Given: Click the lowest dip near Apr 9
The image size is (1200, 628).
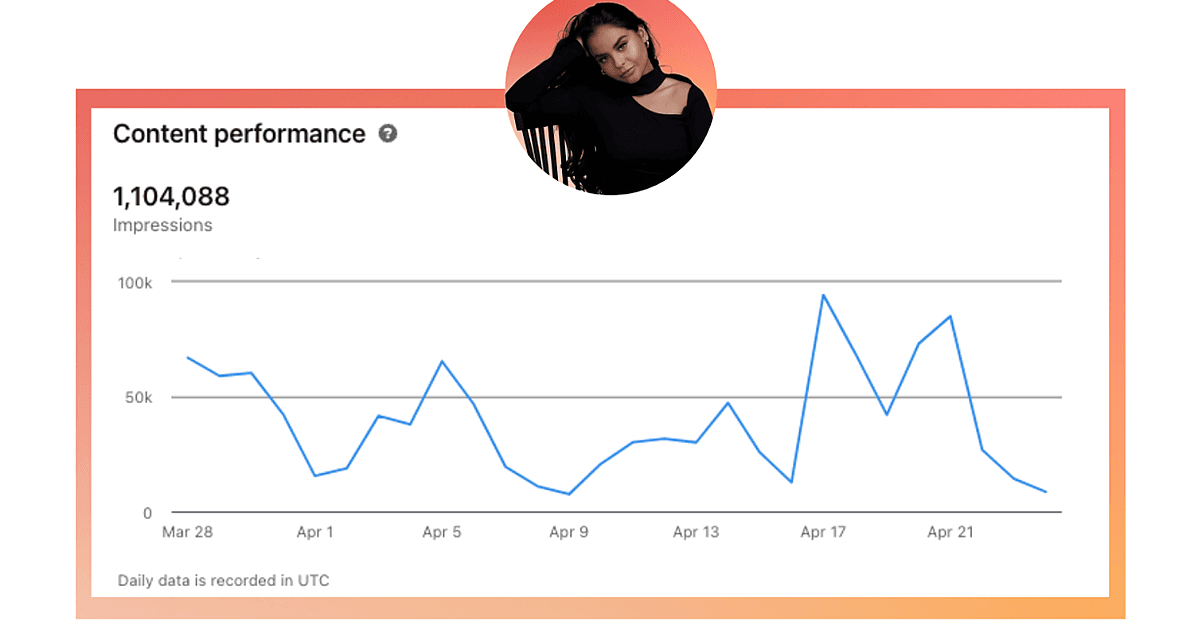Looking at the screenshot, I should 569,494.
